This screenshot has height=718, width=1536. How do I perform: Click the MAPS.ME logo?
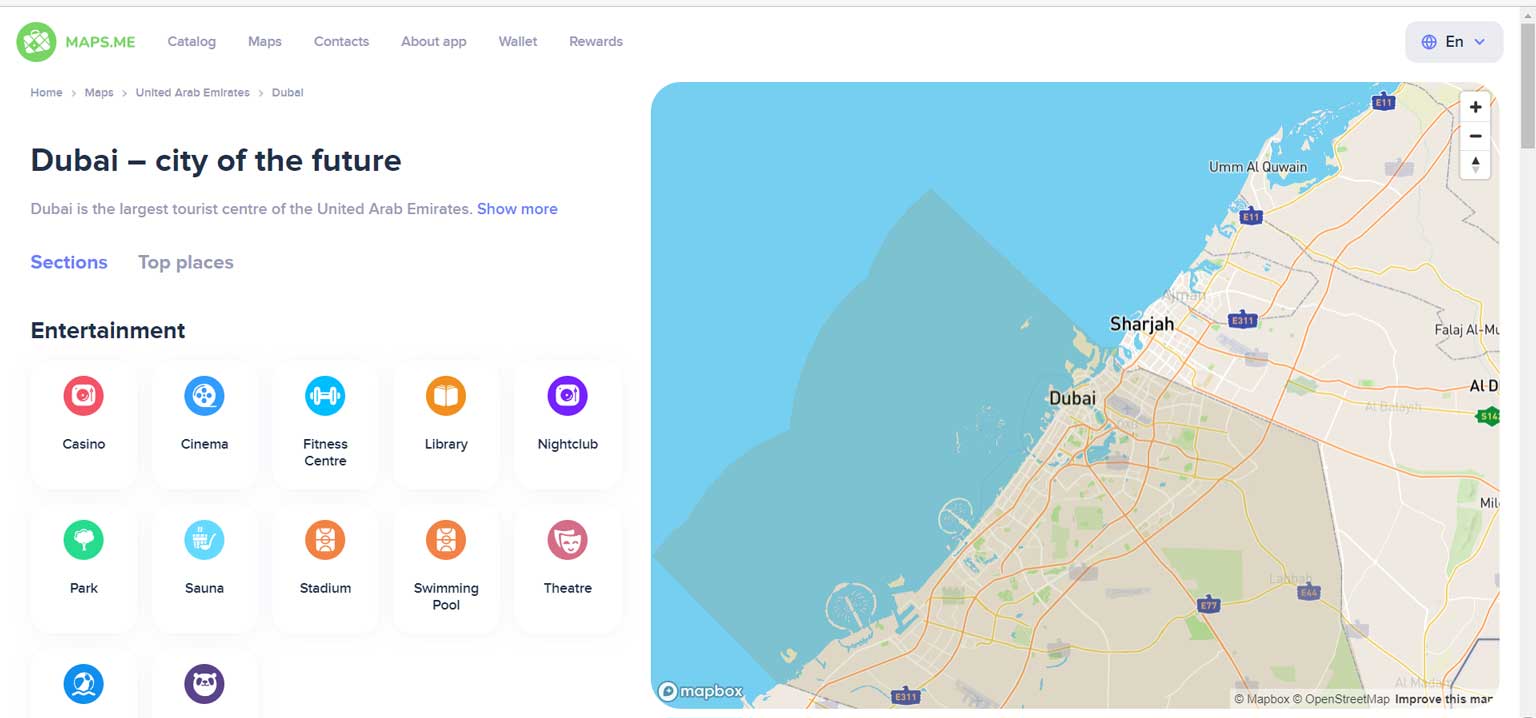pyautogui.click(x=75, y=41)
